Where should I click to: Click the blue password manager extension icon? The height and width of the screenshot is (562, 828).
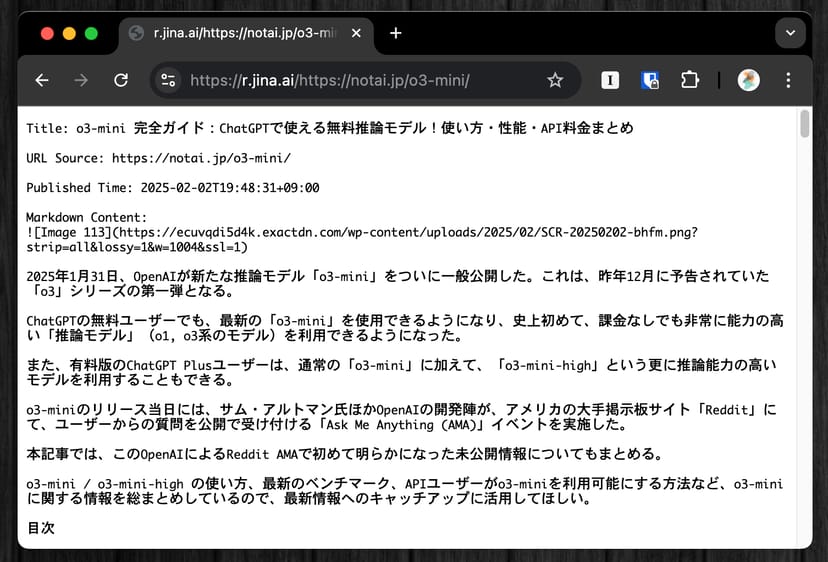pos(650,80)
